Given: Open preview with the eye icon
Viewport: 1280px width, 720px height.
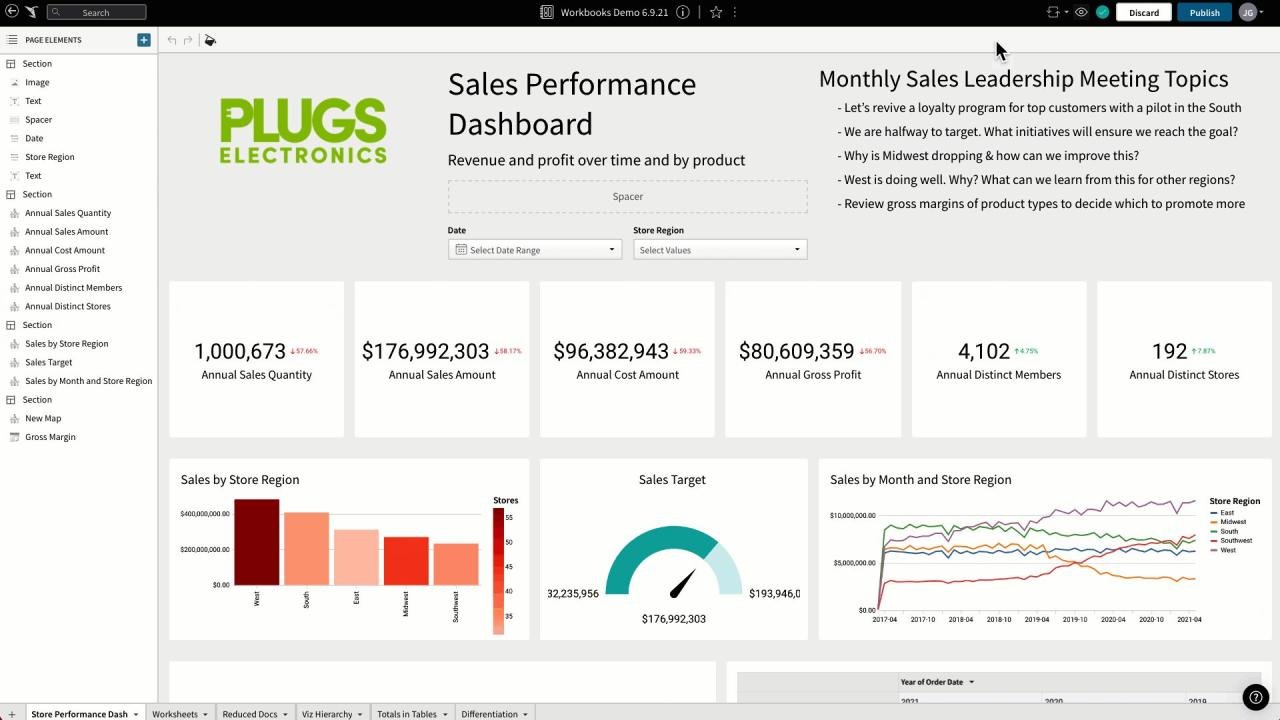Looking at the screenshot, I should 1079,12.
